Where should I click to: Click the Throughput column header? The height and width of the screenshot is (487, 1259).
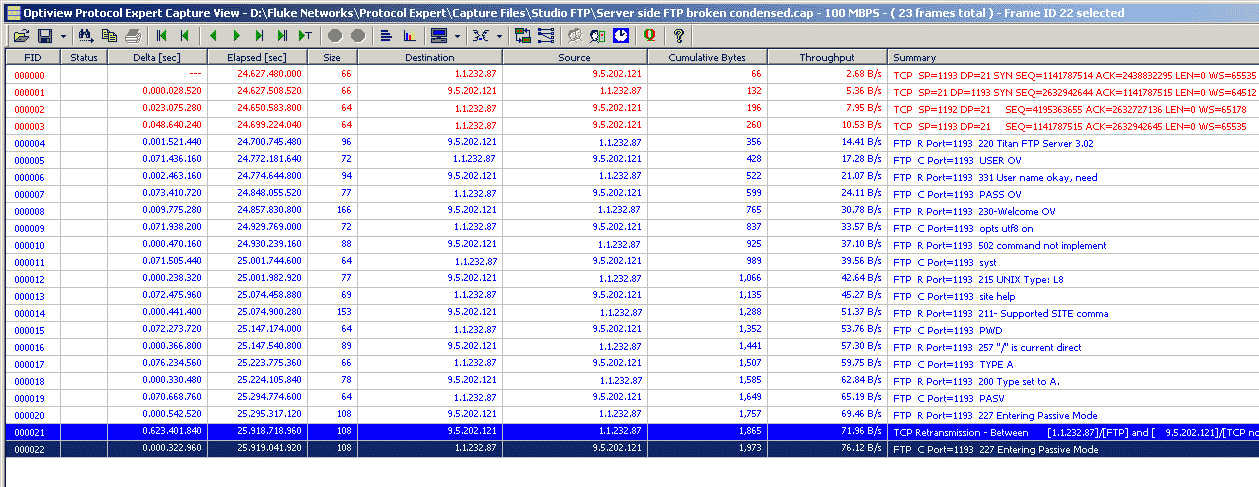click(826, 58)
